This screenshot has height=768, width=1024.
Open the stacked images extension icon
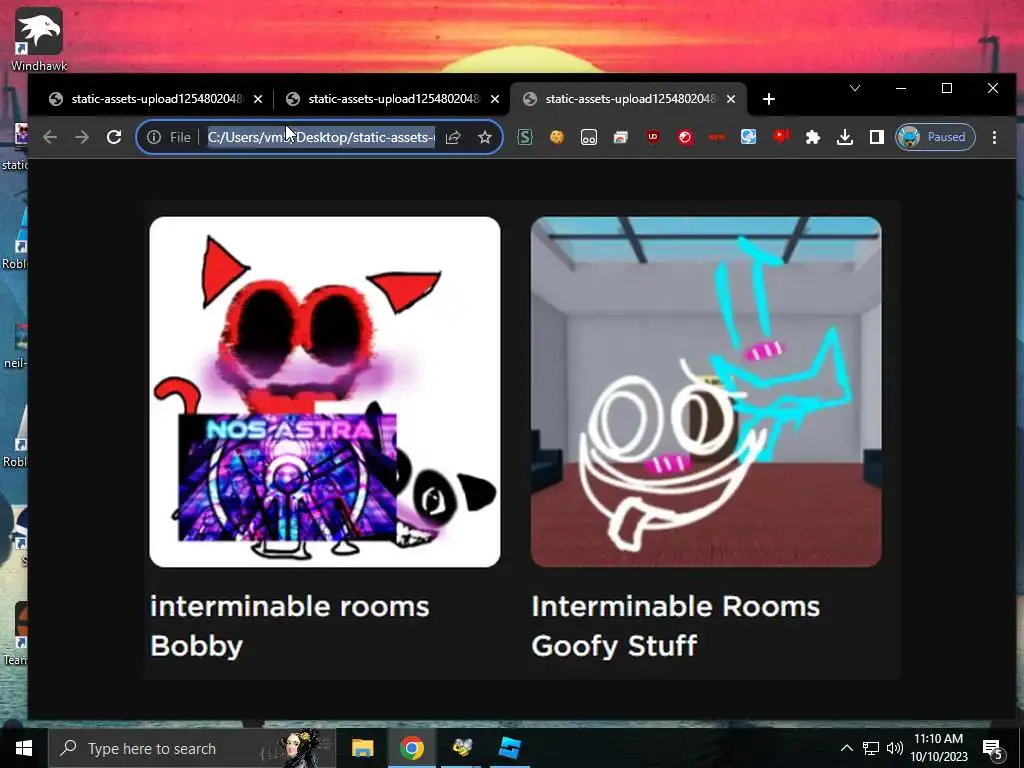(x=620, y=137)
